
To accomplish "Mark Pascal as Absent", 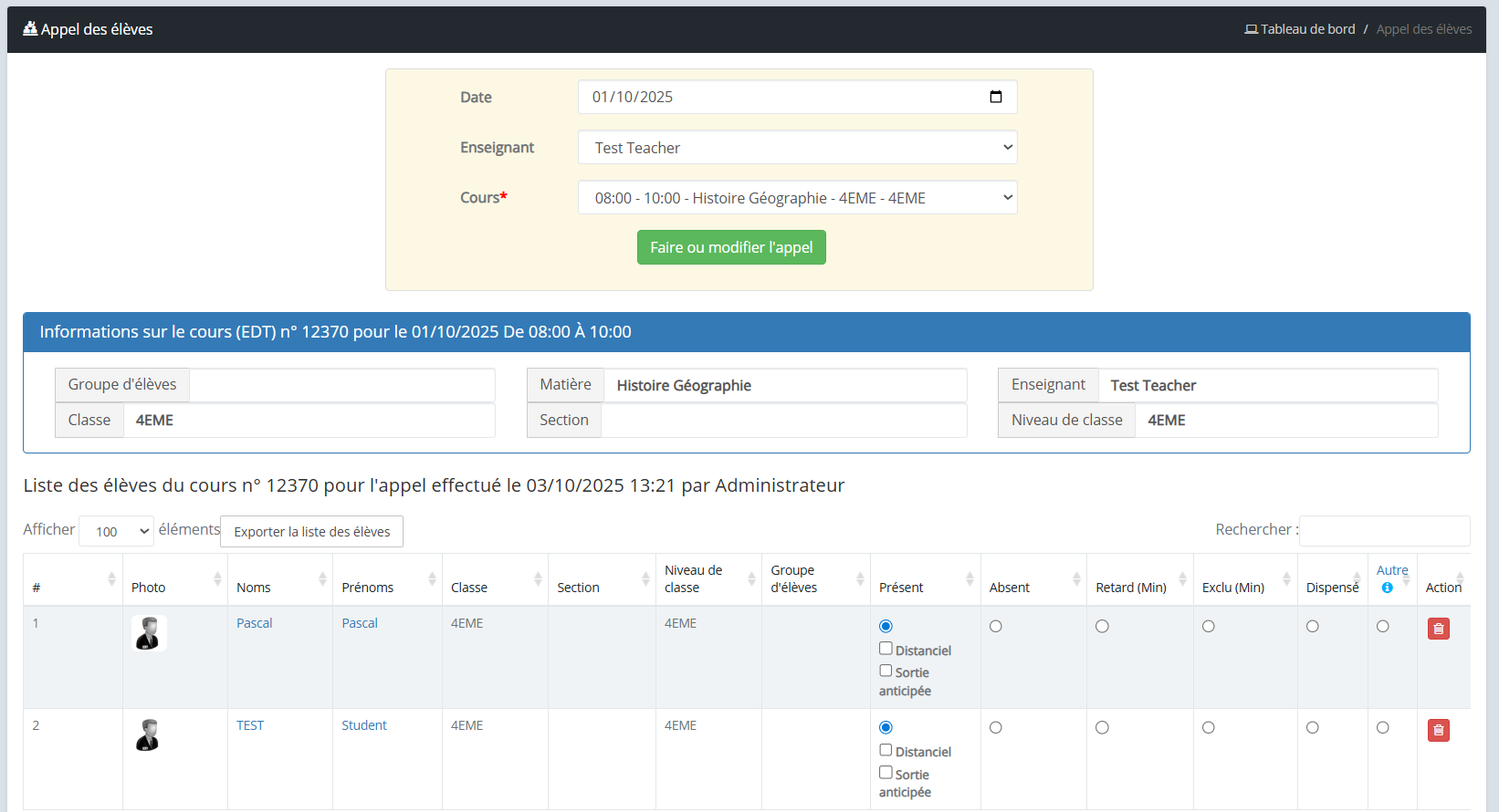I will click(x=995, y=627).
